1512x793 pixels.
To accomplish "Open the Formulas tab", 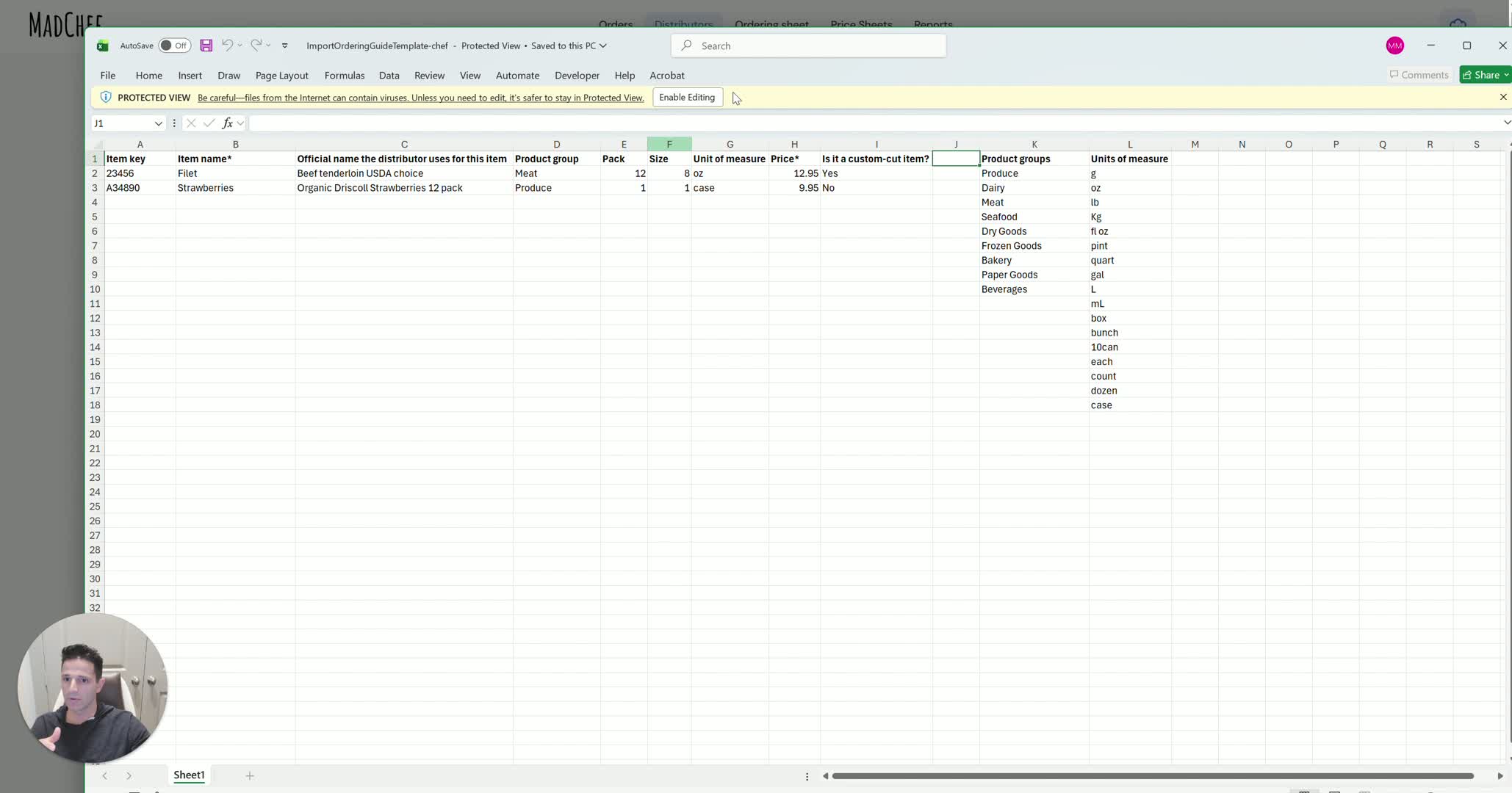I will click(345, 76).
